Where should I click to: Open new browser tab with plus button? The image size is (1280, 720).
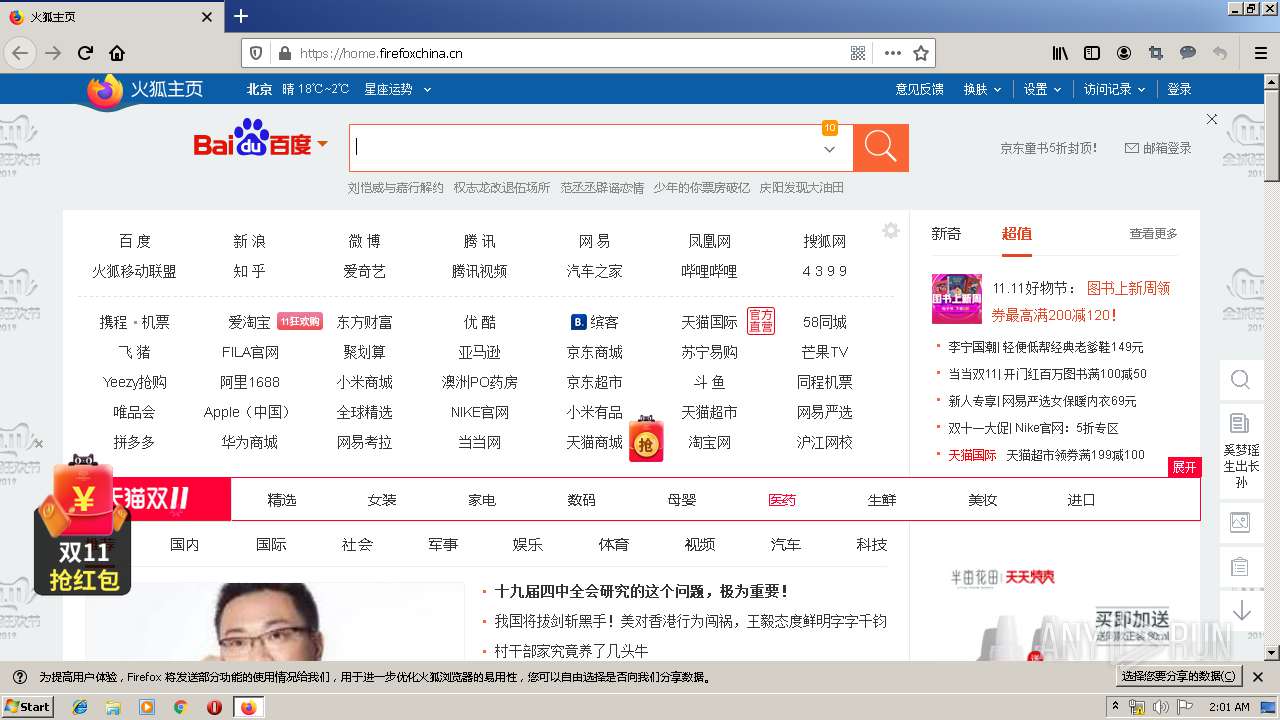pyautogui.click(x=241, y=16)
